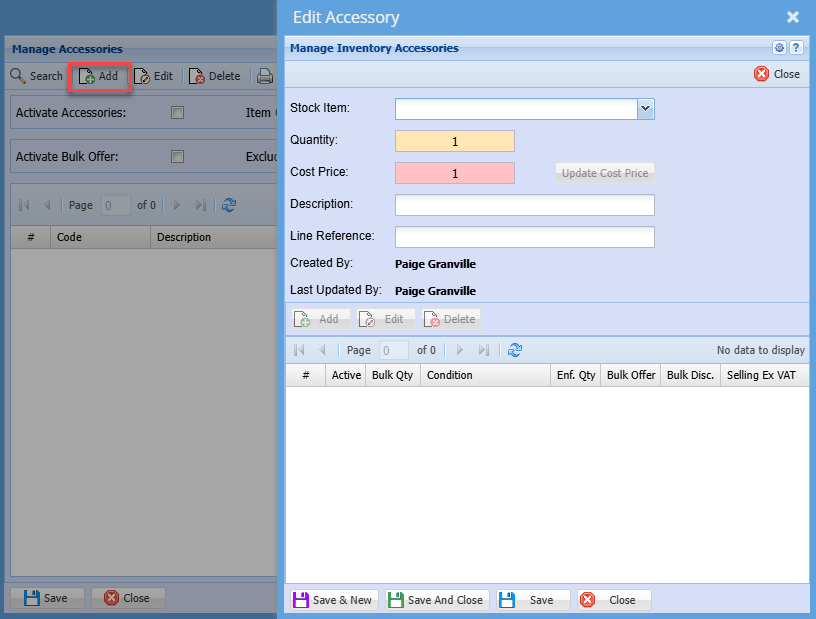816x619 pixels.
Task: Open settings gear in Manage Inventory Accessories header
Action: [x=779, y=48]
